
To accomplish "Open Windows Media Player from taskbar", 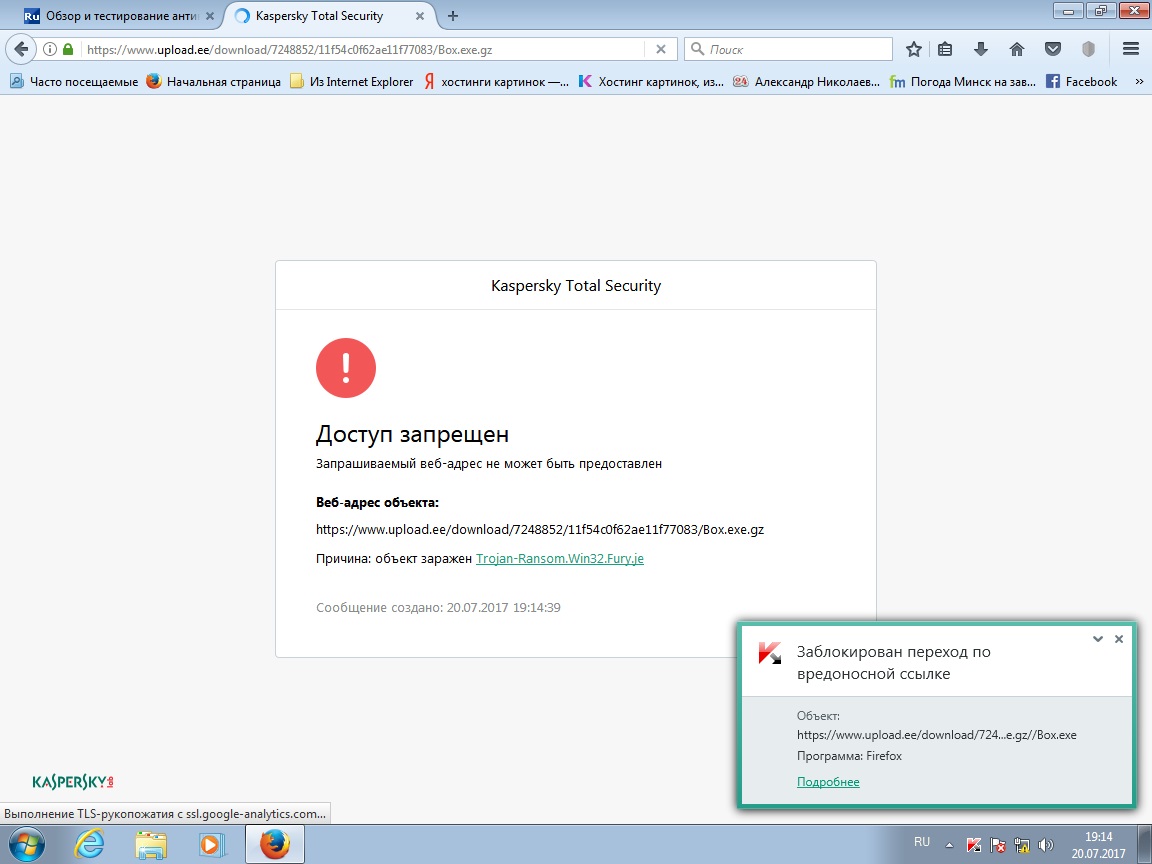I will [211, 845].
